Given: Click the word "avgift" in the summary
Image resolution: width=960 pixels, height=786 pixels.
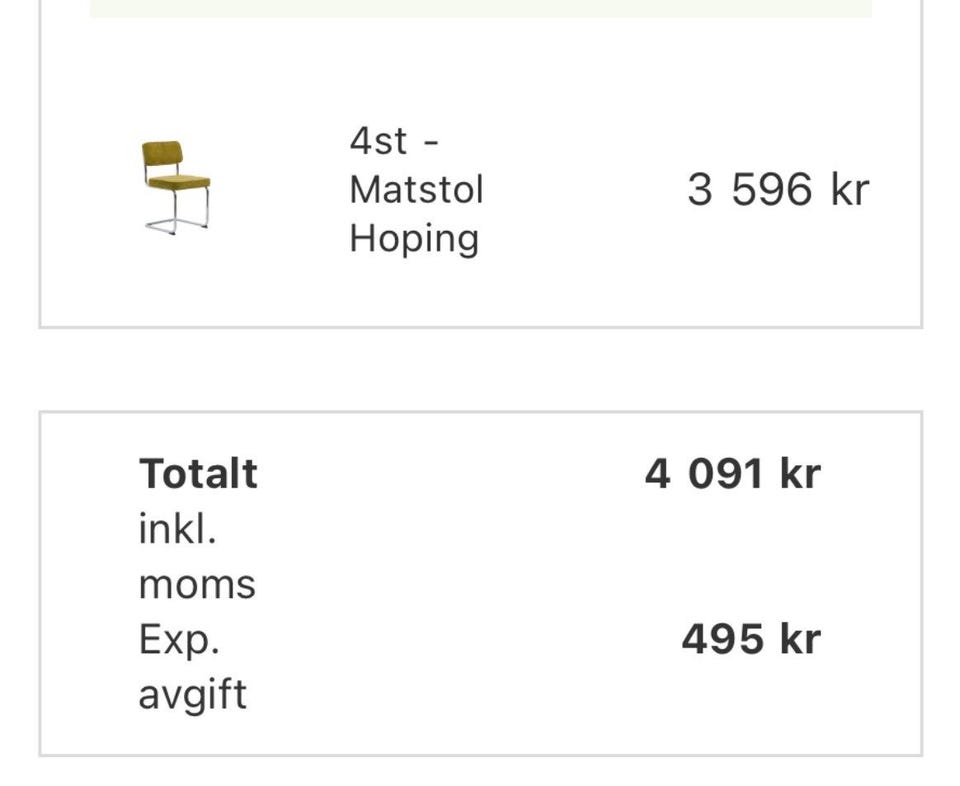Looking at the screenshot, I should [x=192, y=694].
